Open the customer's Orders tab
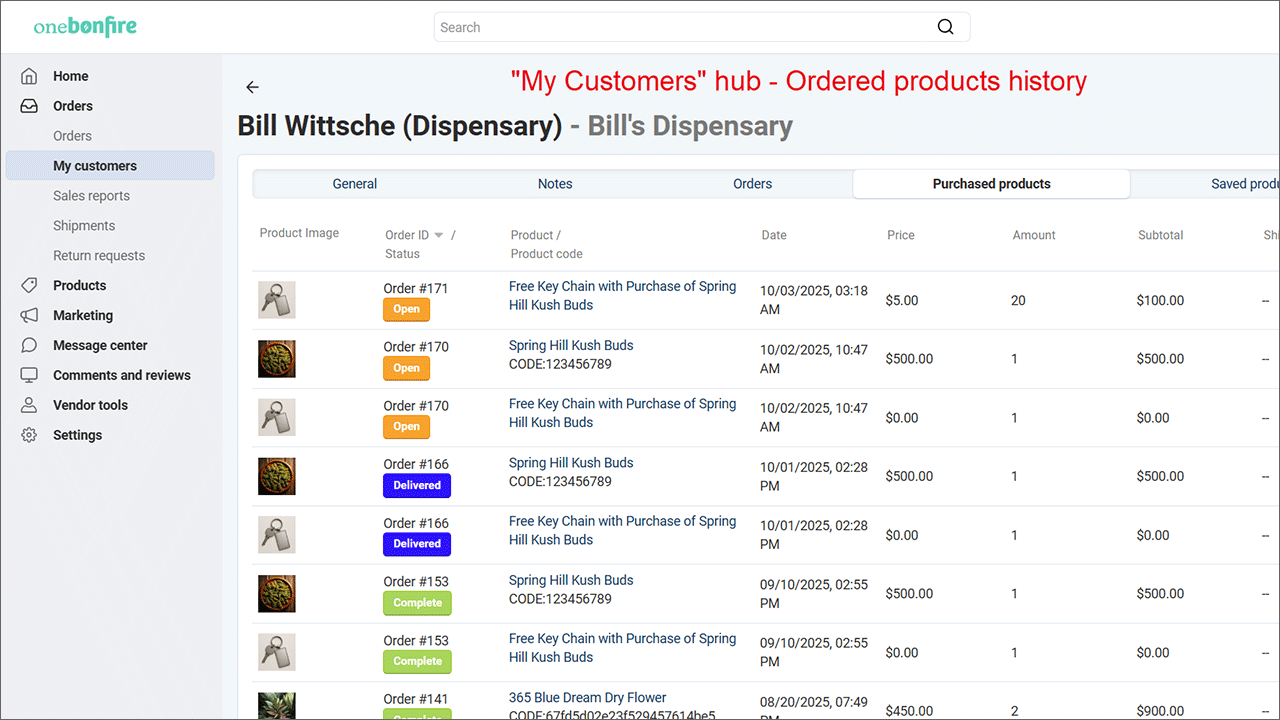The height and width of the screenshot is (720, 1280). [x=752, y=184]
